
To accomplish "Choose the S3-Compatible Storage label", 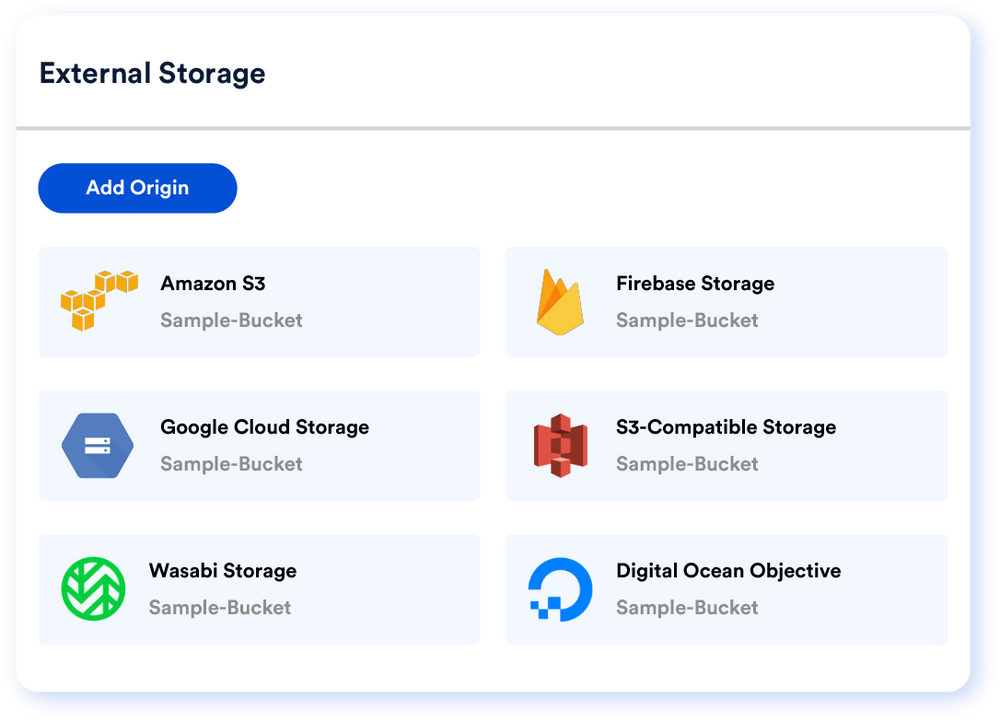I will 726,427.
